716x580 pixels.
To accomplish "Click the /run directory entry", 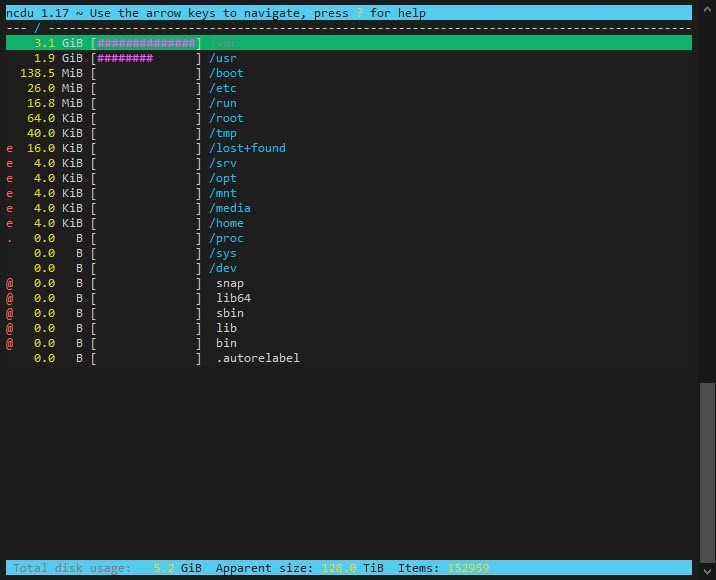I will (222, 103).
